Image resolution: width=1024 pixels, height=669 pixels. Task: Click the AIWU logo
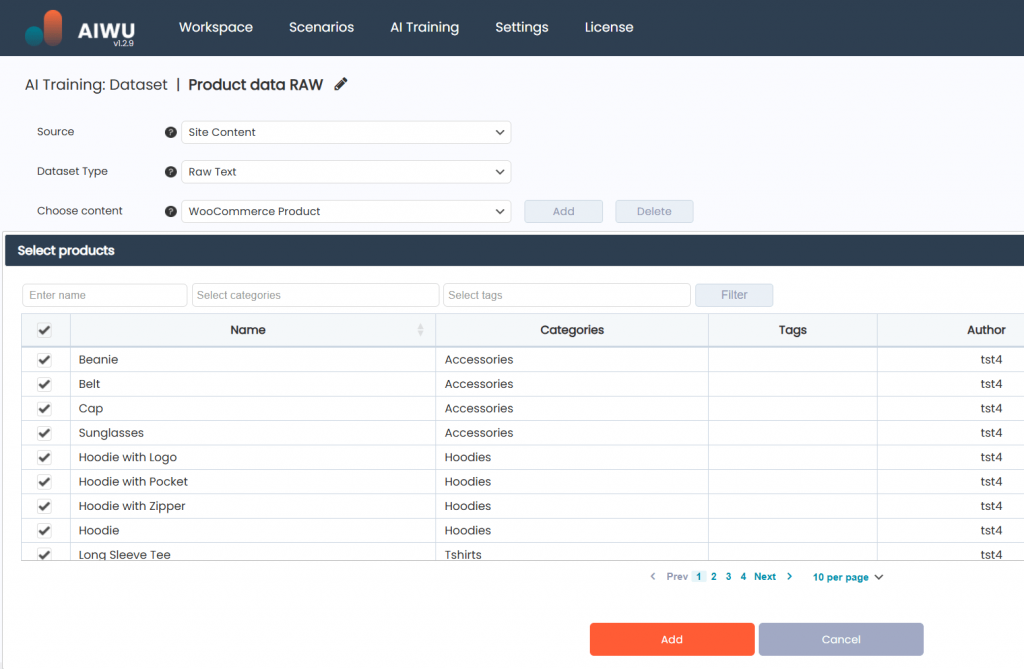click(x=80, y=29)
